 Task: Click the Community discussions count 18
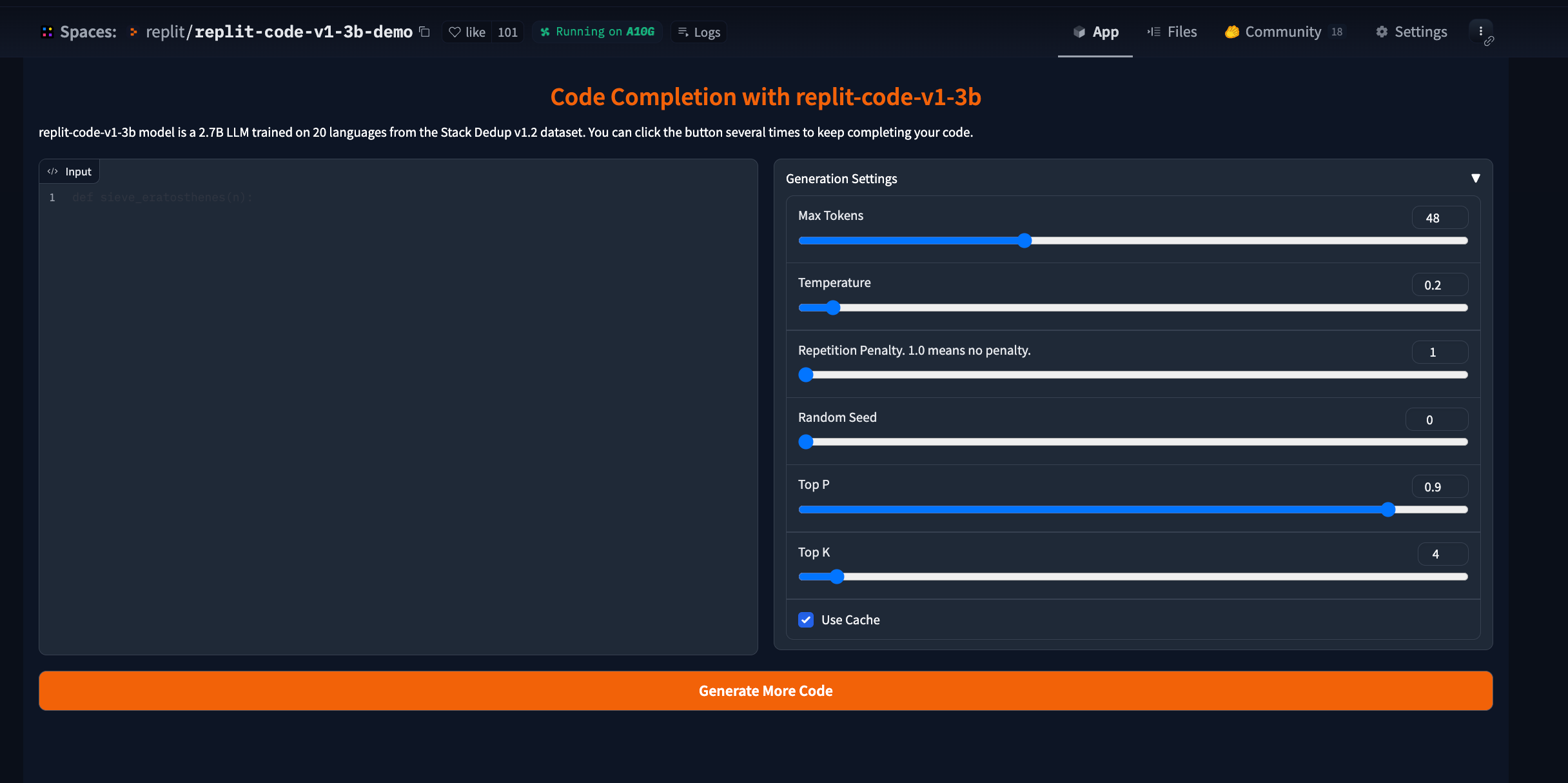pyautogui.click(x=1337, y=32)
